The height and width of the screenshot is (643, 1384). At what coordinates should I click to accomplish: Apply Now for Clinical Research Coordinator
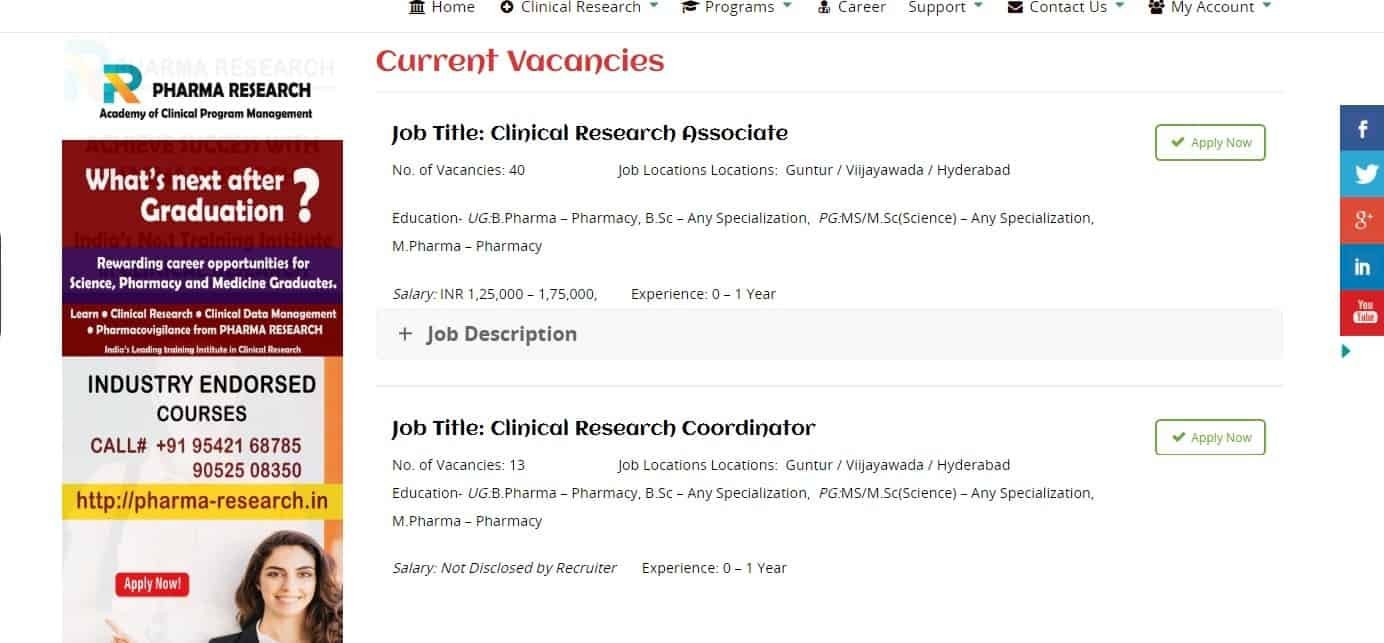[x=1210, y=438]
